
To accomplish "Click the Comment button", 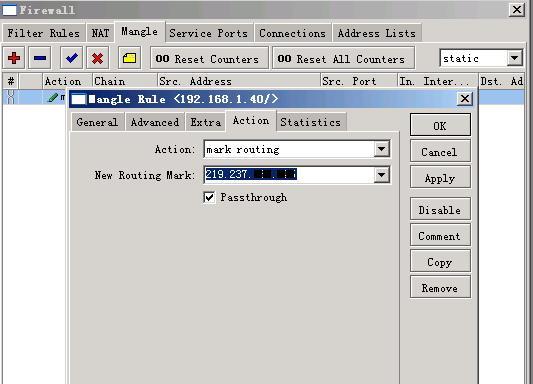I will [440, 235].
